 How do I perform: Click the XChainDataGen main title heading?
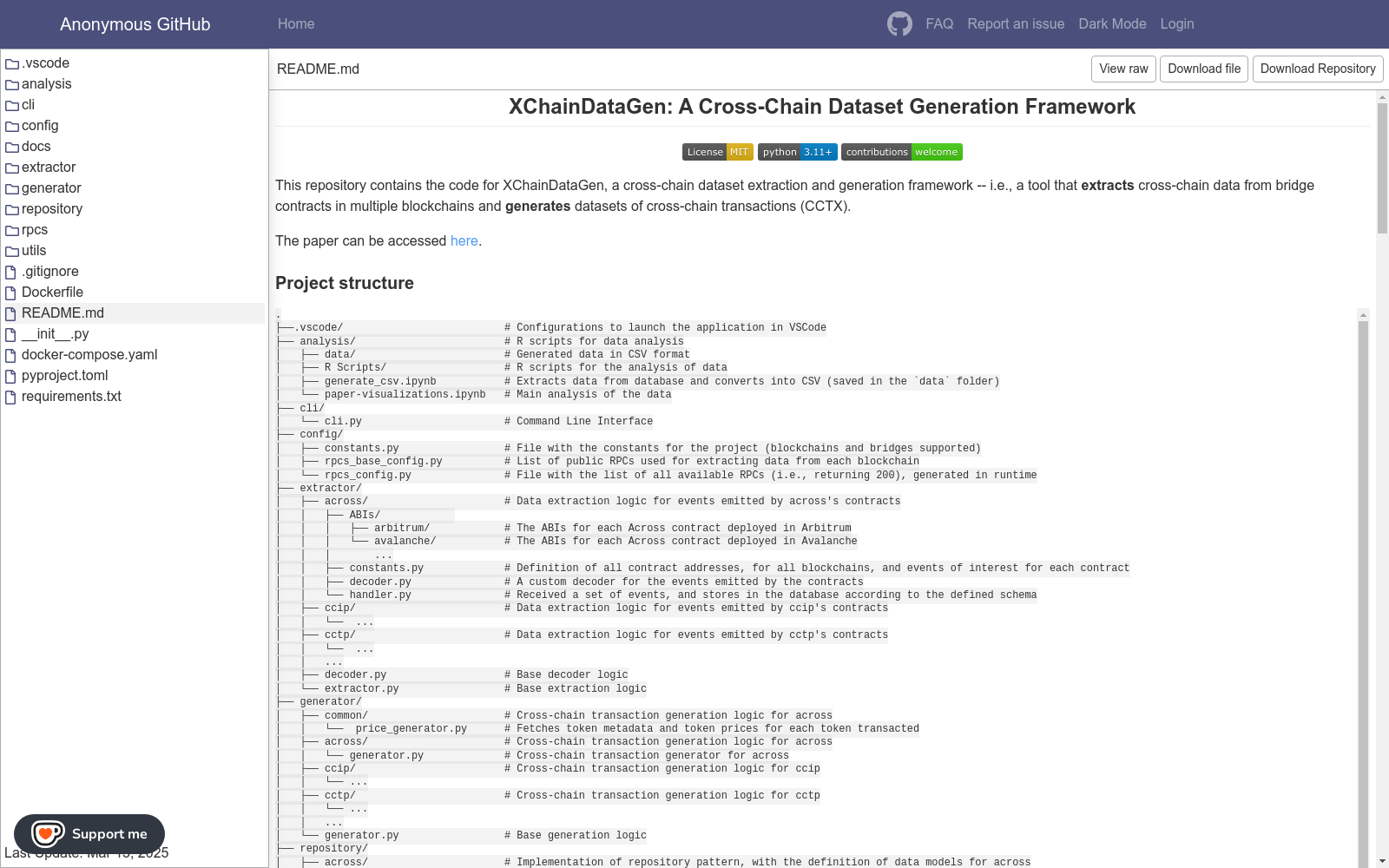pyautogui.click(x=822, y=107)
